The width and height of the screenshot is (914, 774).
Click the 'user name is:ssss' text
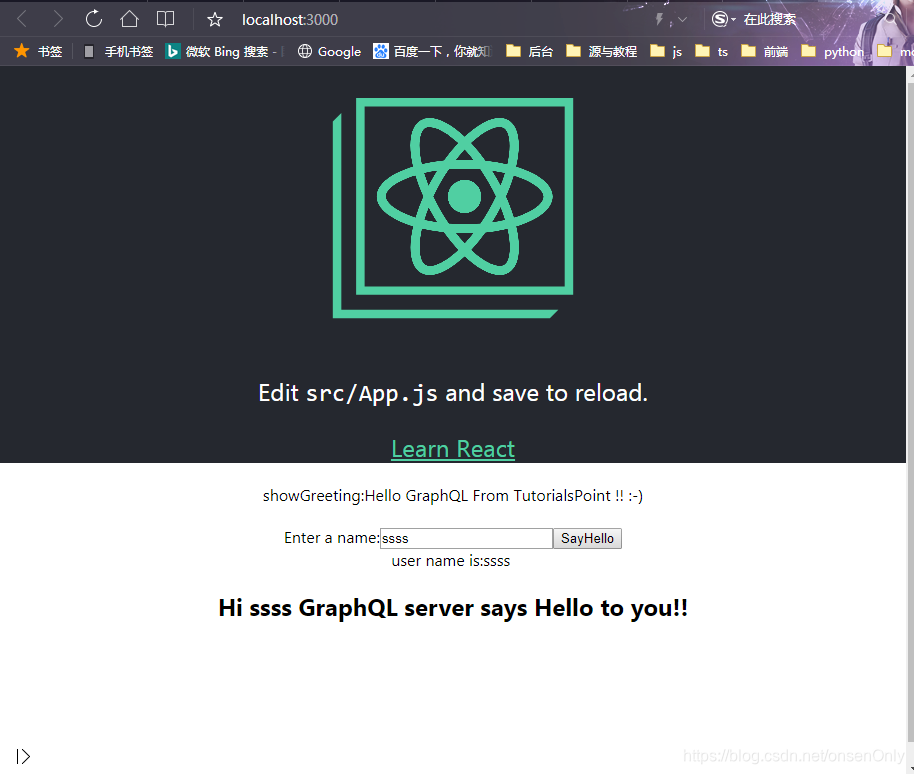tap(451, 561)
